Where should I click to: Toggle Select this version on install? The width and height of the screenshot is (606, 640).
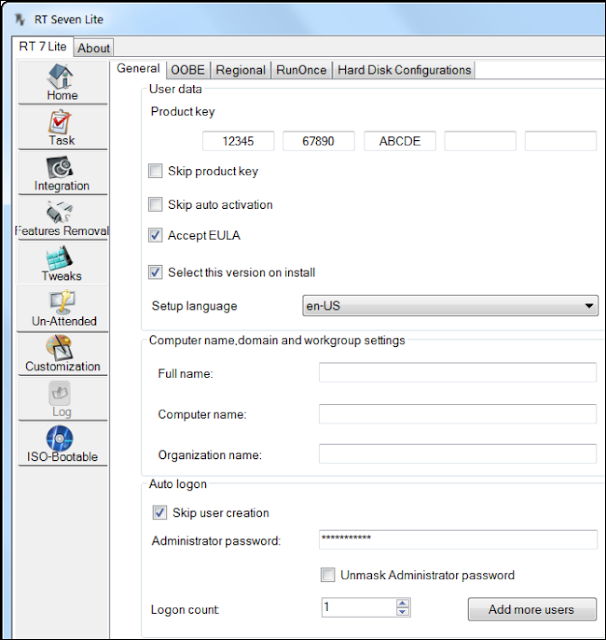click(155, 272)
